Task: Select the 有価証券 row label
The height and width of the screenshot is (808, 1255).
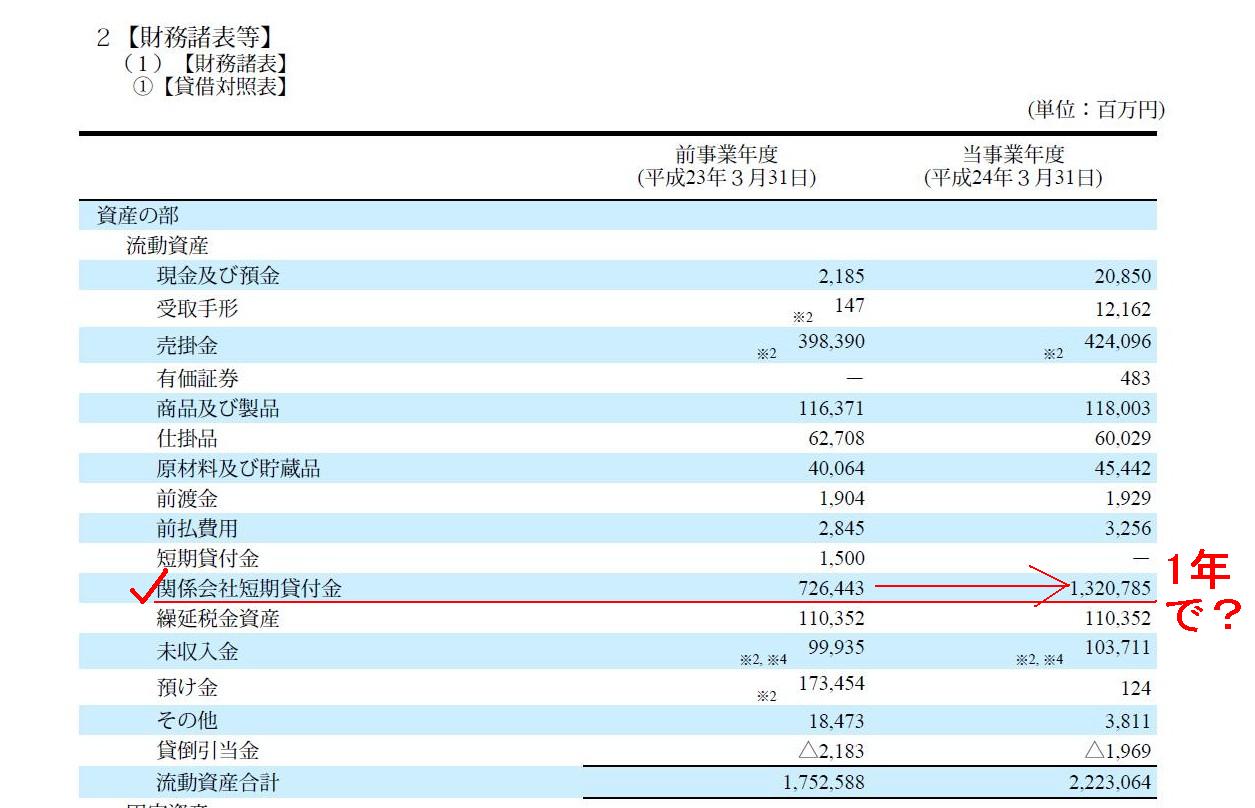Action: (x=197, y=378)
